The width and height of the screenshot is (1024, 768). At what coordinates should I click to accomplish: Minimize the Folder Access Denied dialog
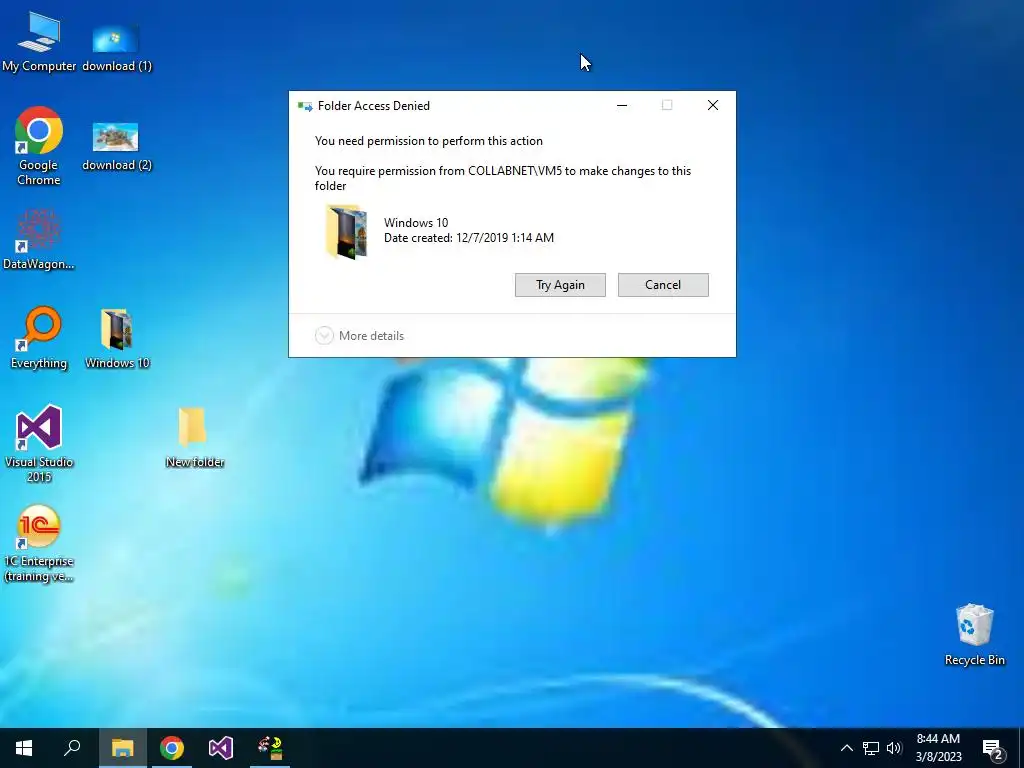622,105
